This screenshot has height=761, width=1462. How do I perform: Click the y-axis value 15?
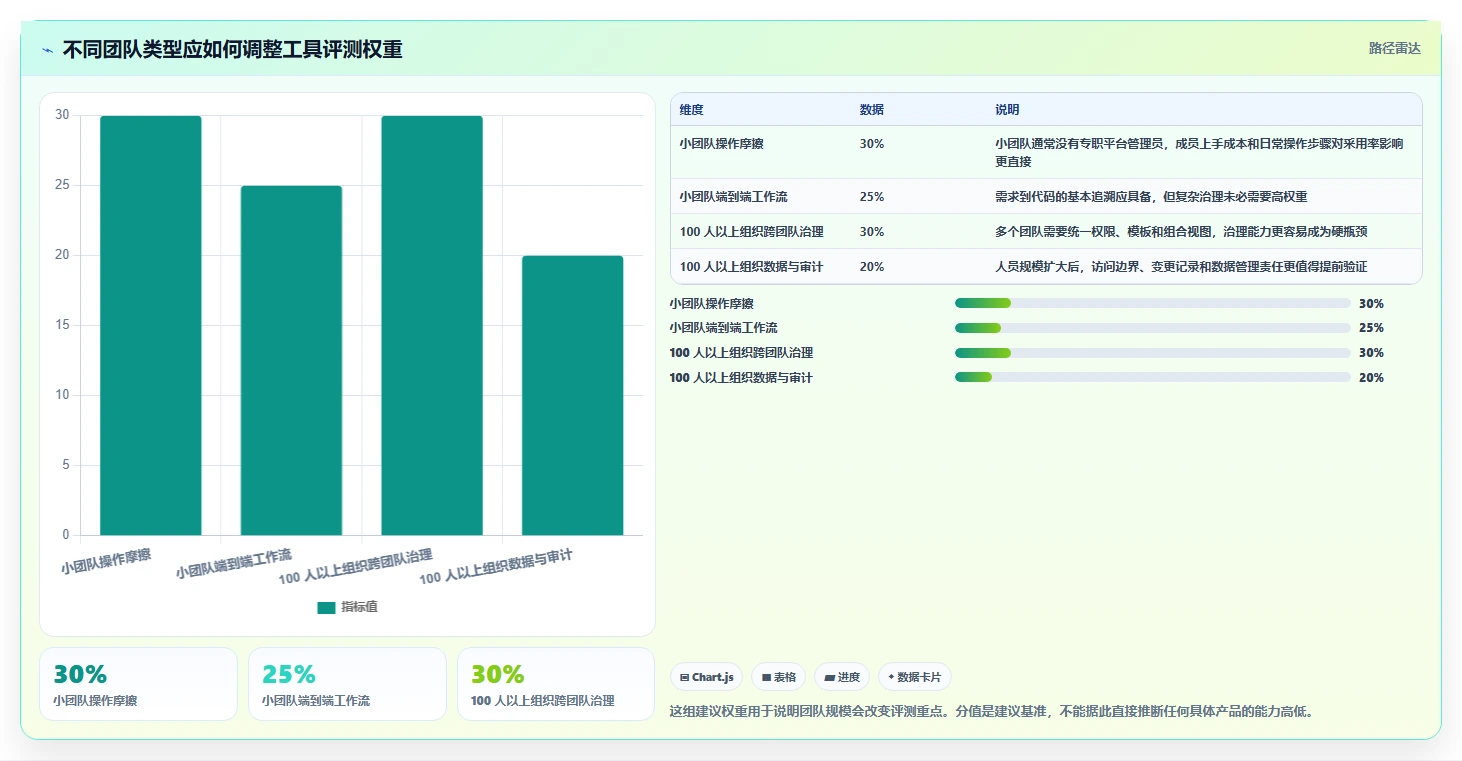tap(62, 325)
